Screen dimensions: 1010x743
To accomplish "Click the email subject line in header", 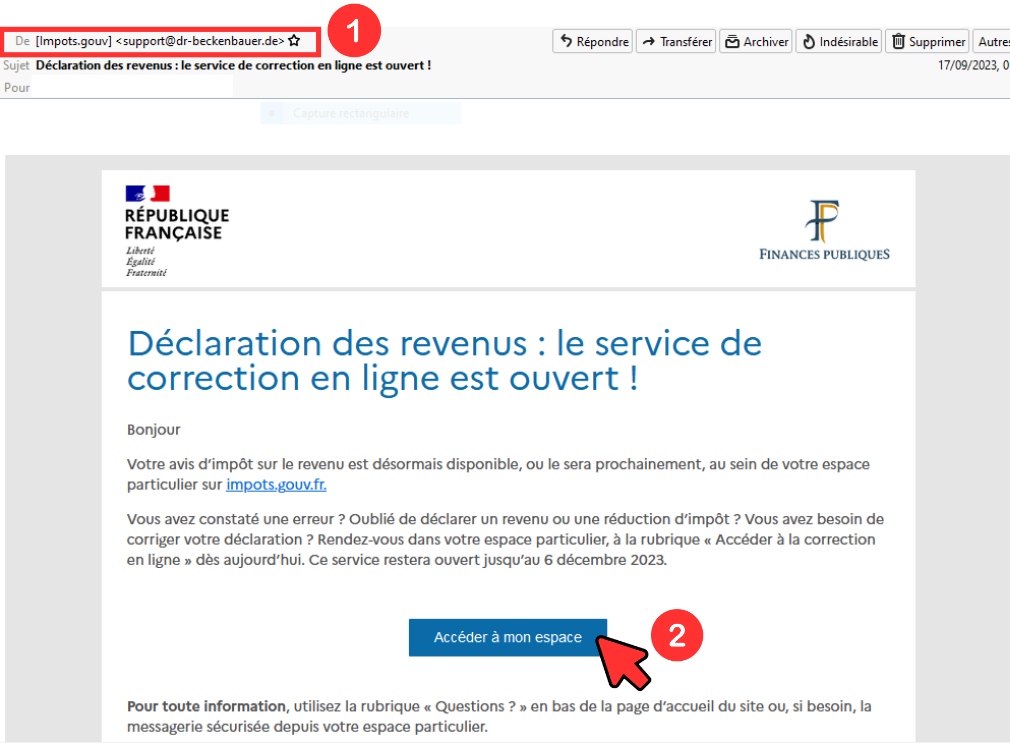I will 233,65.
